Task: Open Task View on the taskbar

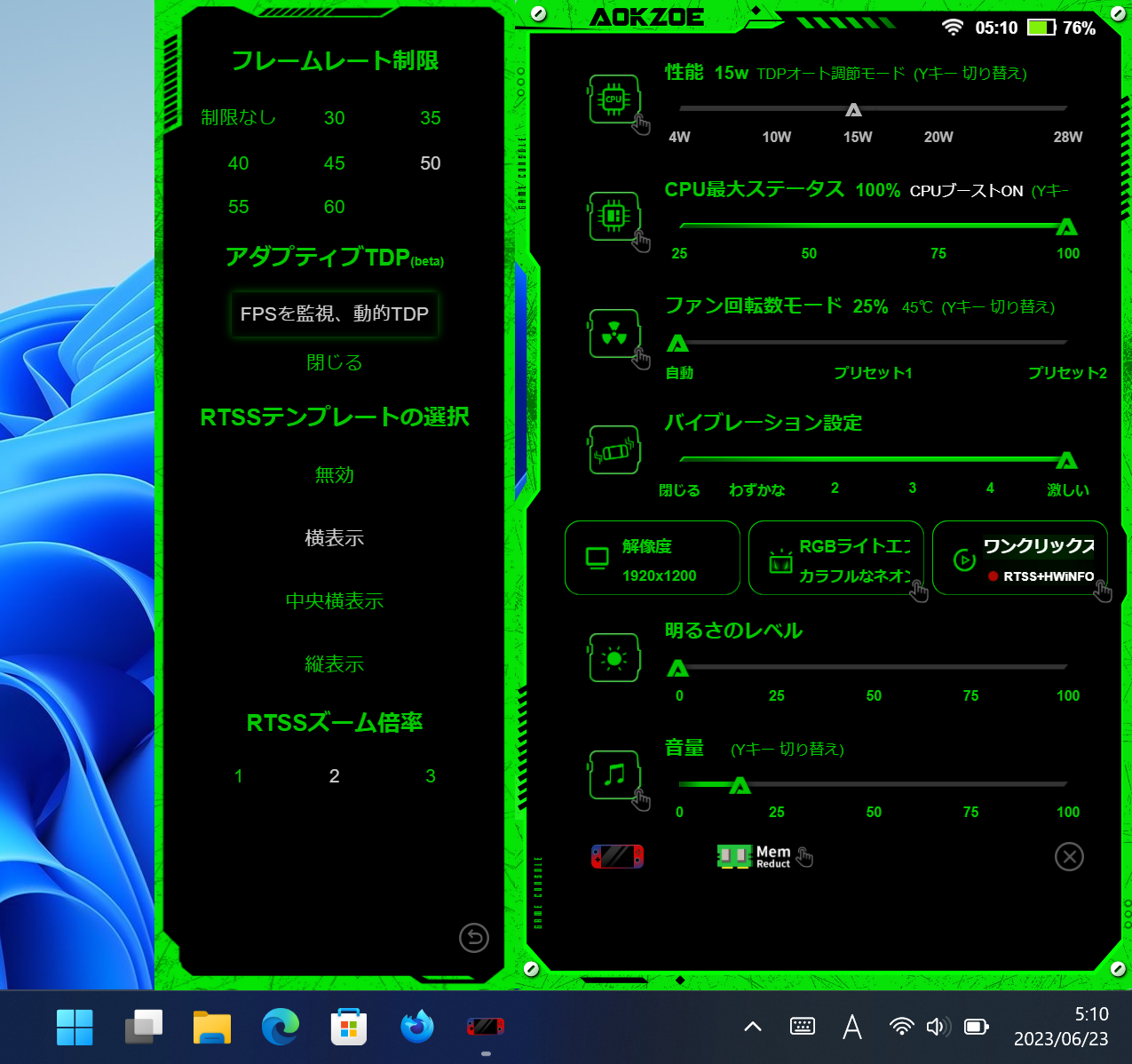Action: (x=144, y=1027)
